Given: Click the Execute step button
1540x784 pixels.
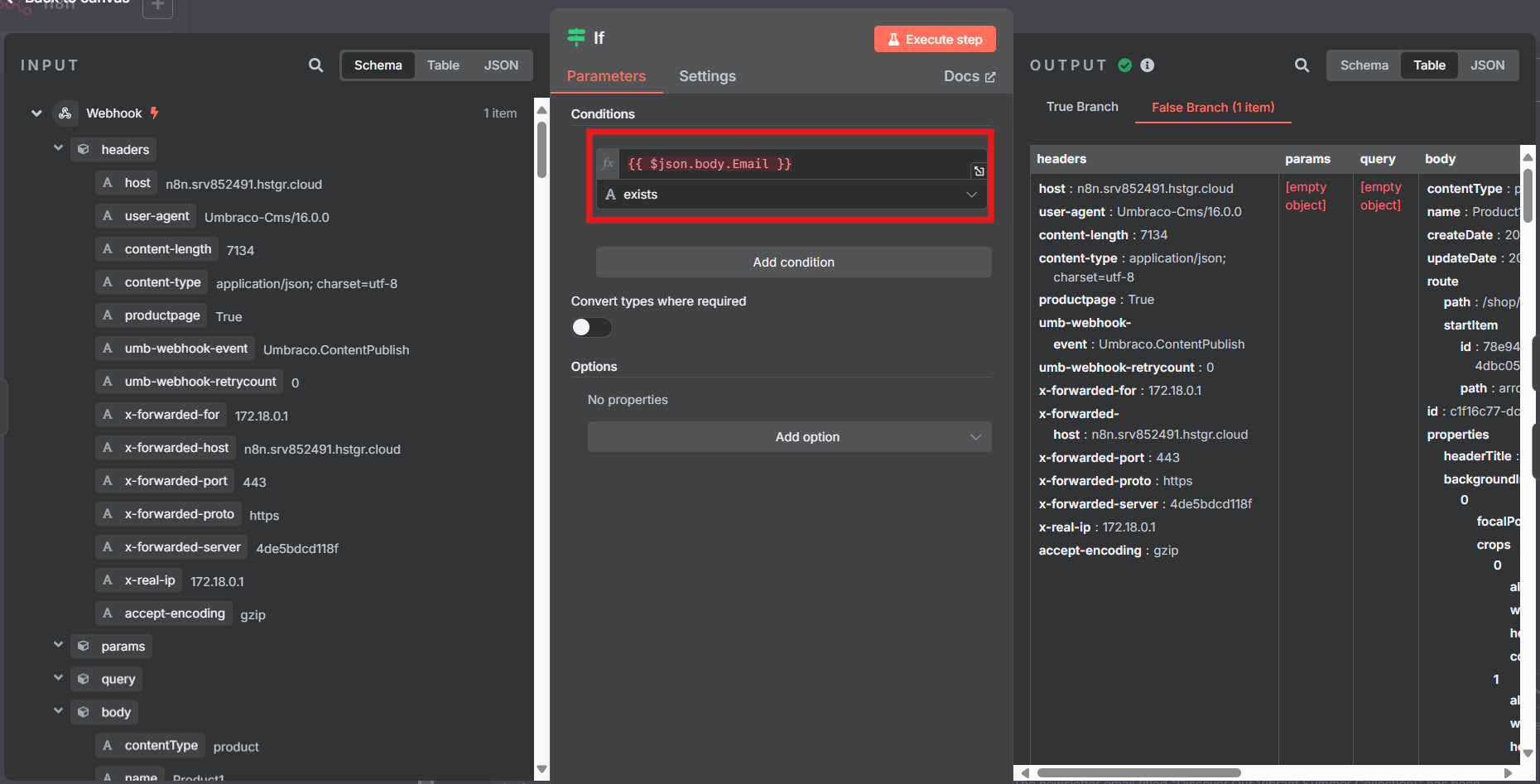Looking at the screenshot, I should [935, 39].
